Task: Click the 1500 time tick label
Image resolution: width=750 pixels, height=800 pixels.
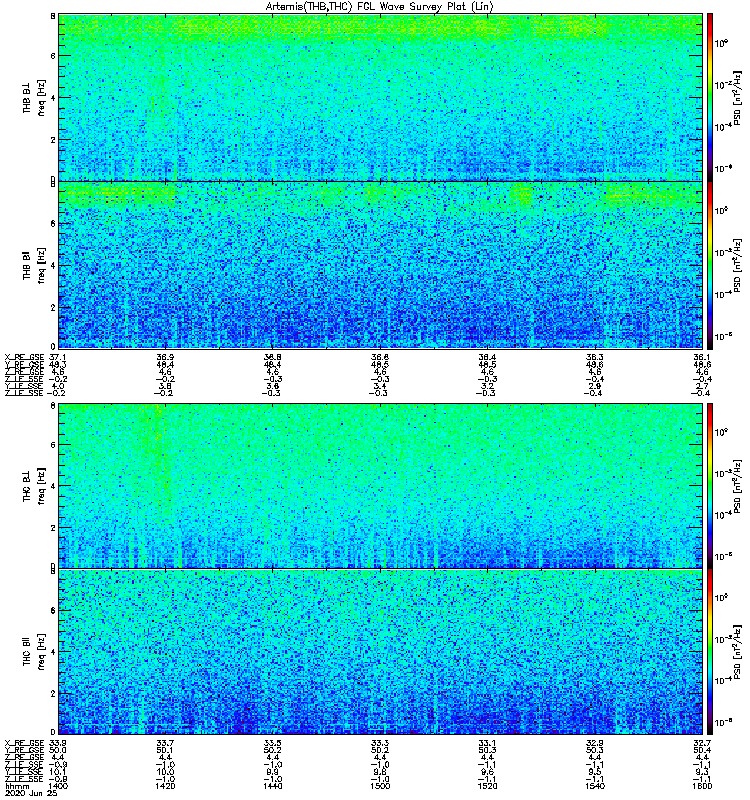Action: coord(380,786)
